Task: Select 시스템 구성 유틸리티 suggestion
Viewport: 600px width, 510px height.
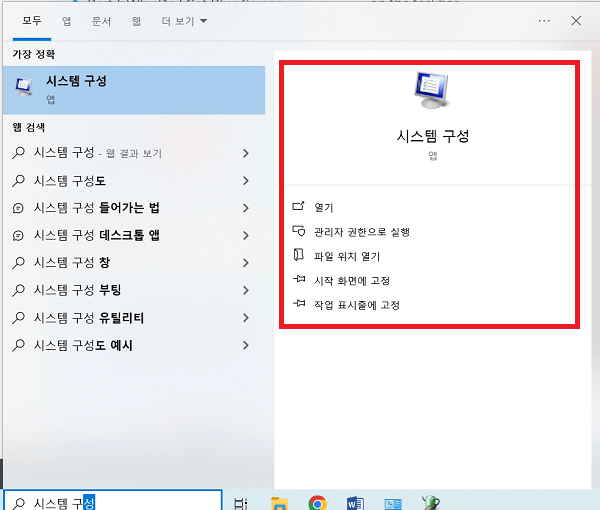Action: pyautogui.click(x=134, y=318)
